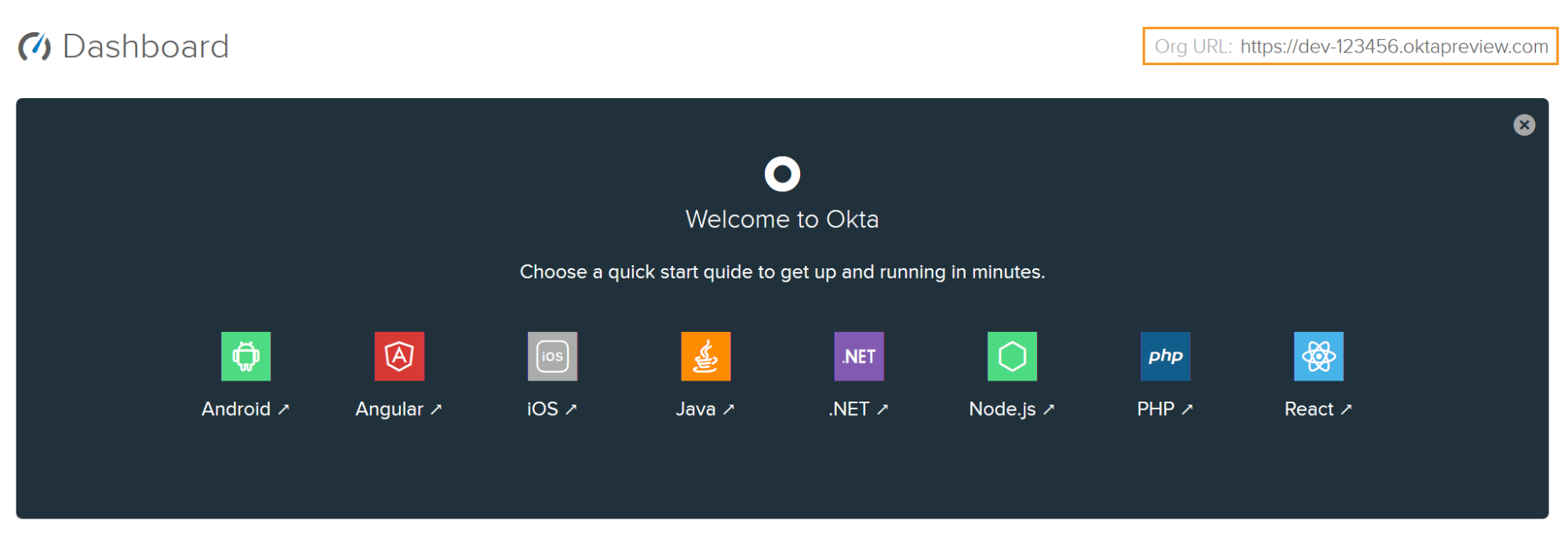Viewport: 1568px width, 535px height.
Task: Follow the iOS text link
Action: [x=551, y=409]
